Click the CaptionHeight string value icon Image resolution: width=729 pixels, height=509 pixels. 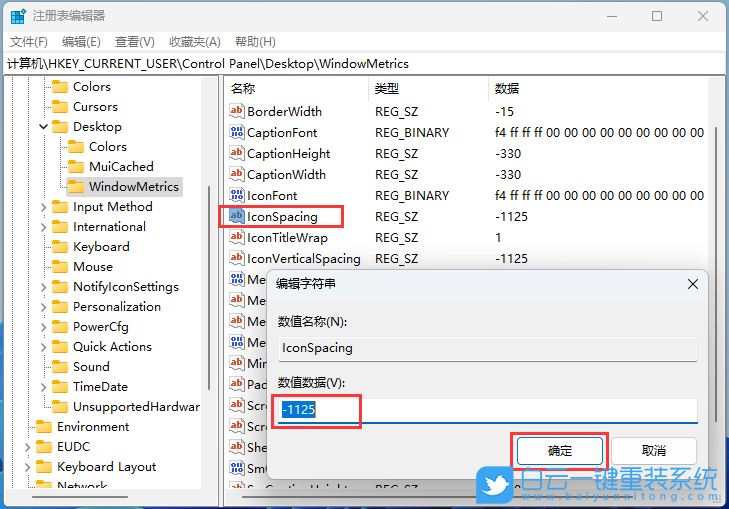(x=237, y=153)
